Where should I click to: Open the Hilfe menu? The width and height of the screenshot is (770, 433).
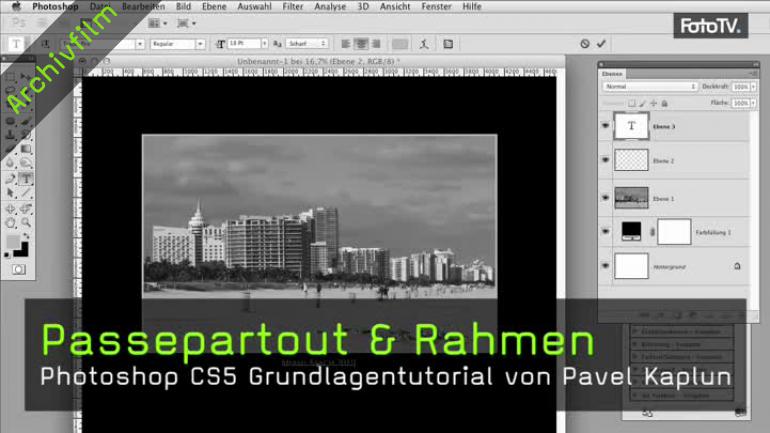point(472,6)
